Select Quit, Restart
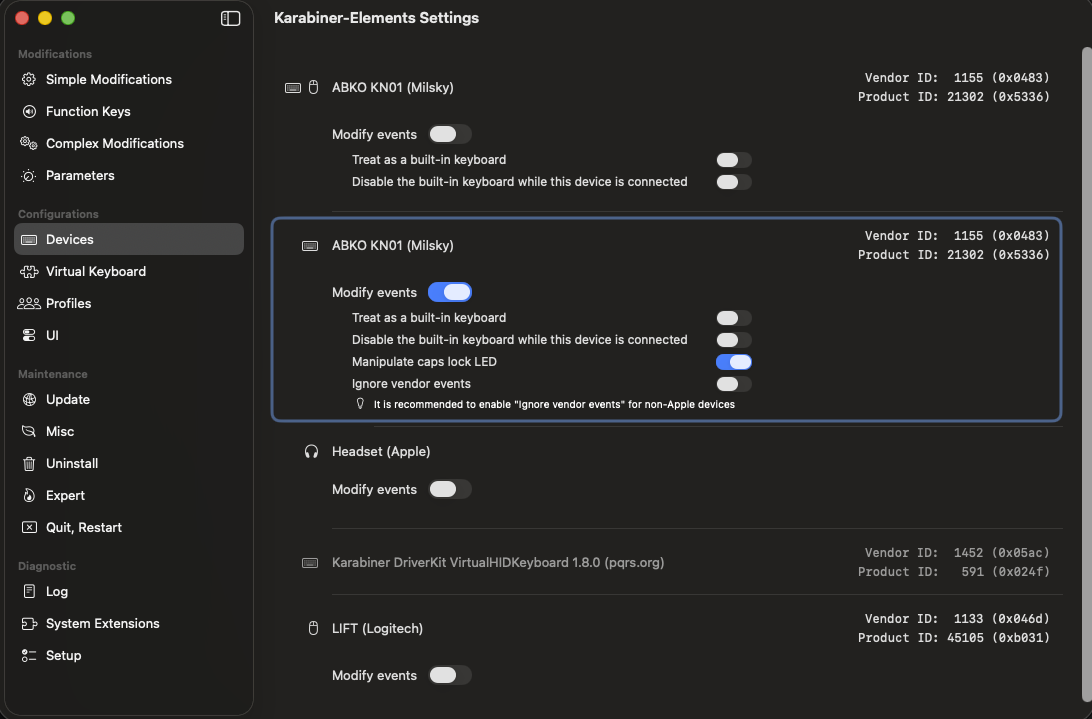Viewport: 1092px width, 719px height. [129, 528]
